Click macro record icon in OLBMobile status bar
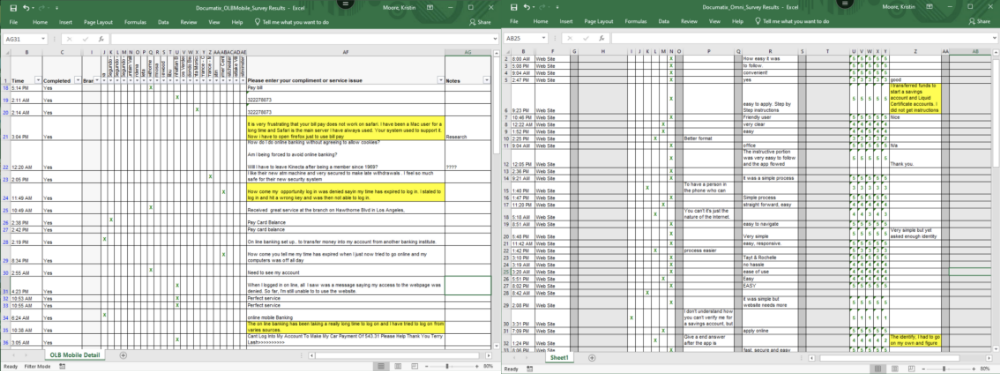The height and width of the screenshot is (374, 1000). [62, 366]
